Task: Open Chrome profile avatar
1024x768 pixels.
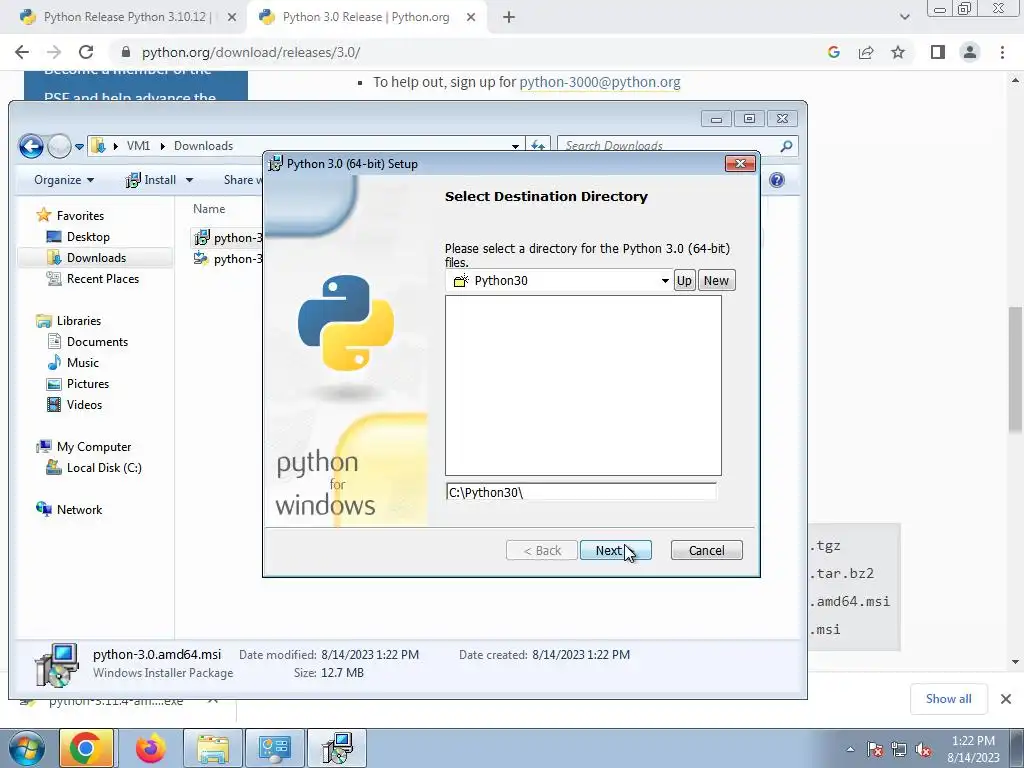Action: (970, 52)
